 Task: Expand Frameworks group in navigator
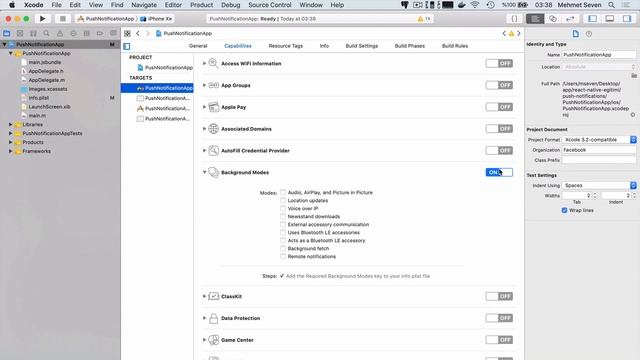11,151
